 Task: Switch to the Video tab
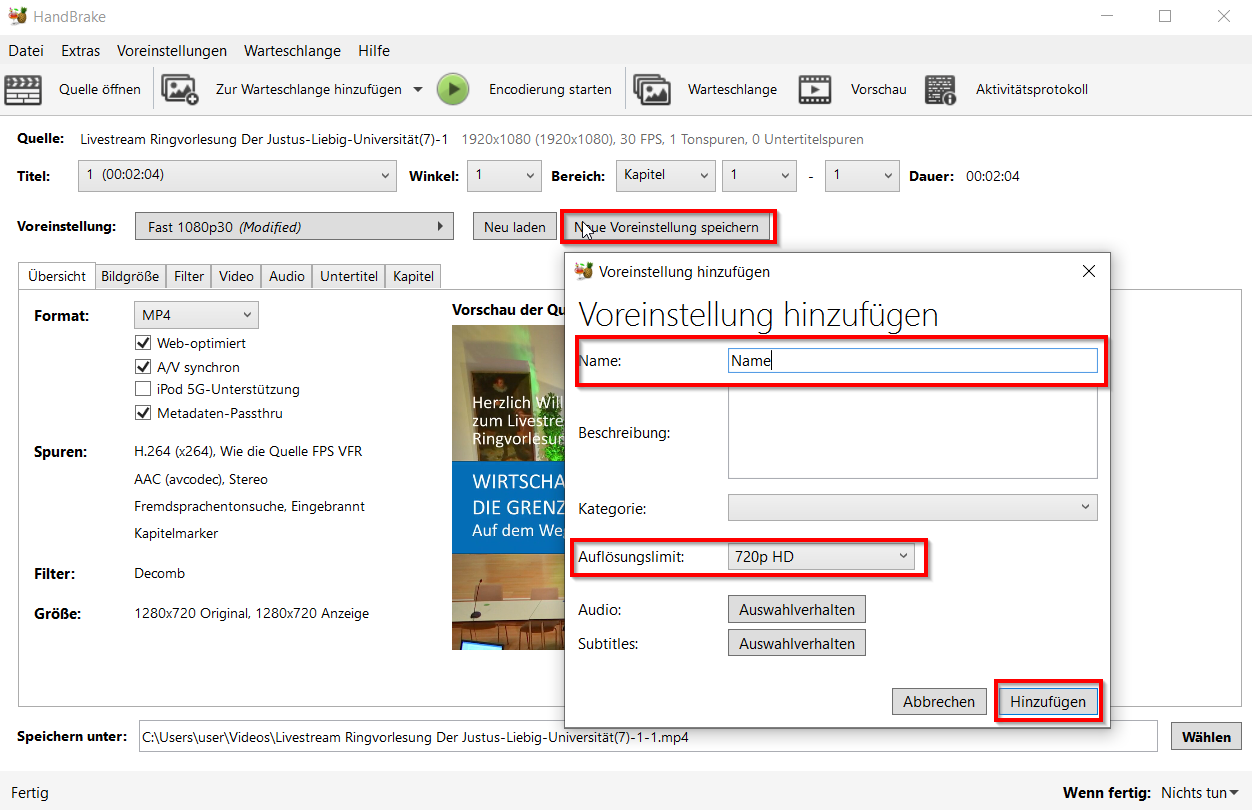(236, 276)
